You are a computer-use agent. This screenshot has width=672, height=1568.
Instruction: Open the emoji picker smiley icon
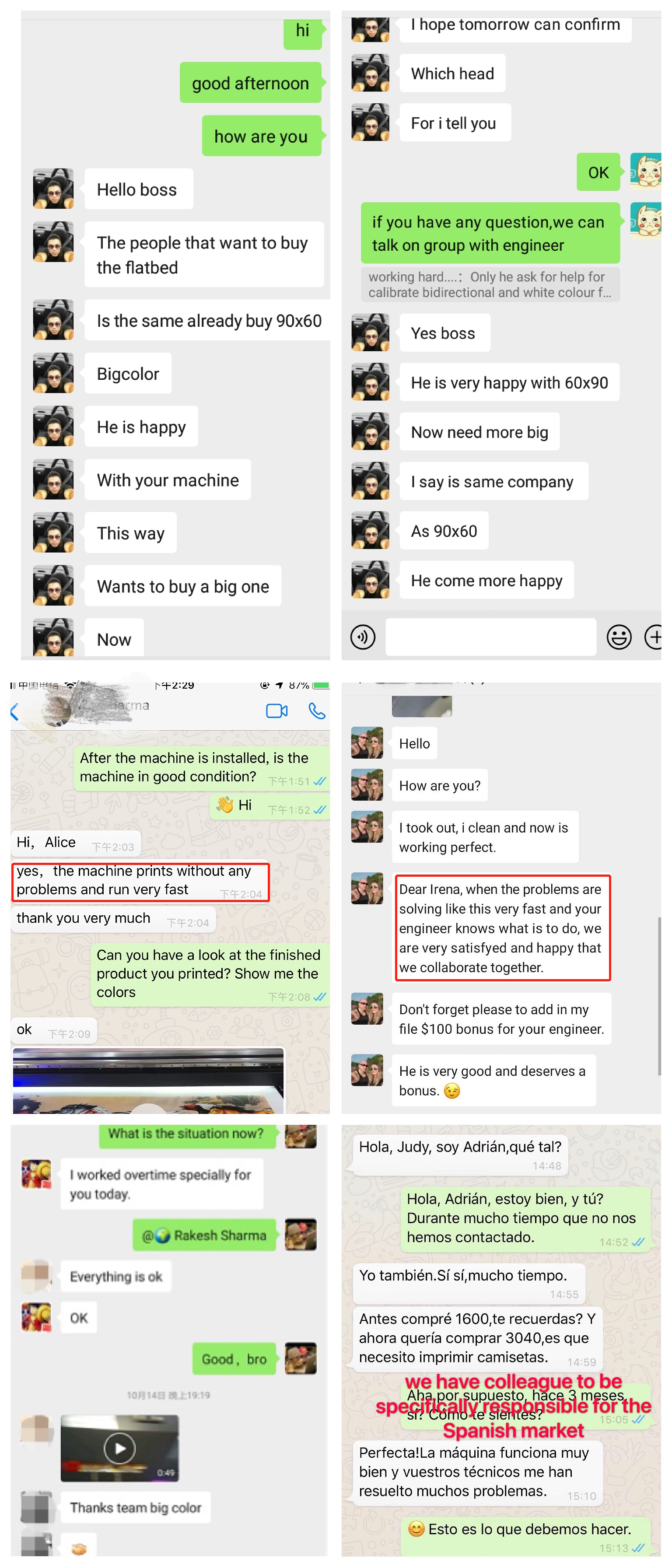point(619,637)
